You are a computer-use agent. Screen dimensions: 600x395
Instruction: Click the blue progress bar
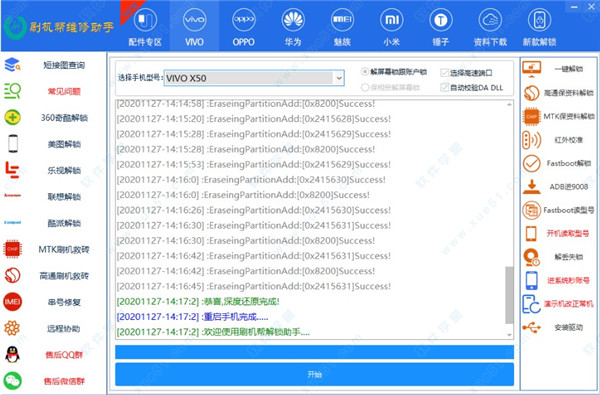315,352
